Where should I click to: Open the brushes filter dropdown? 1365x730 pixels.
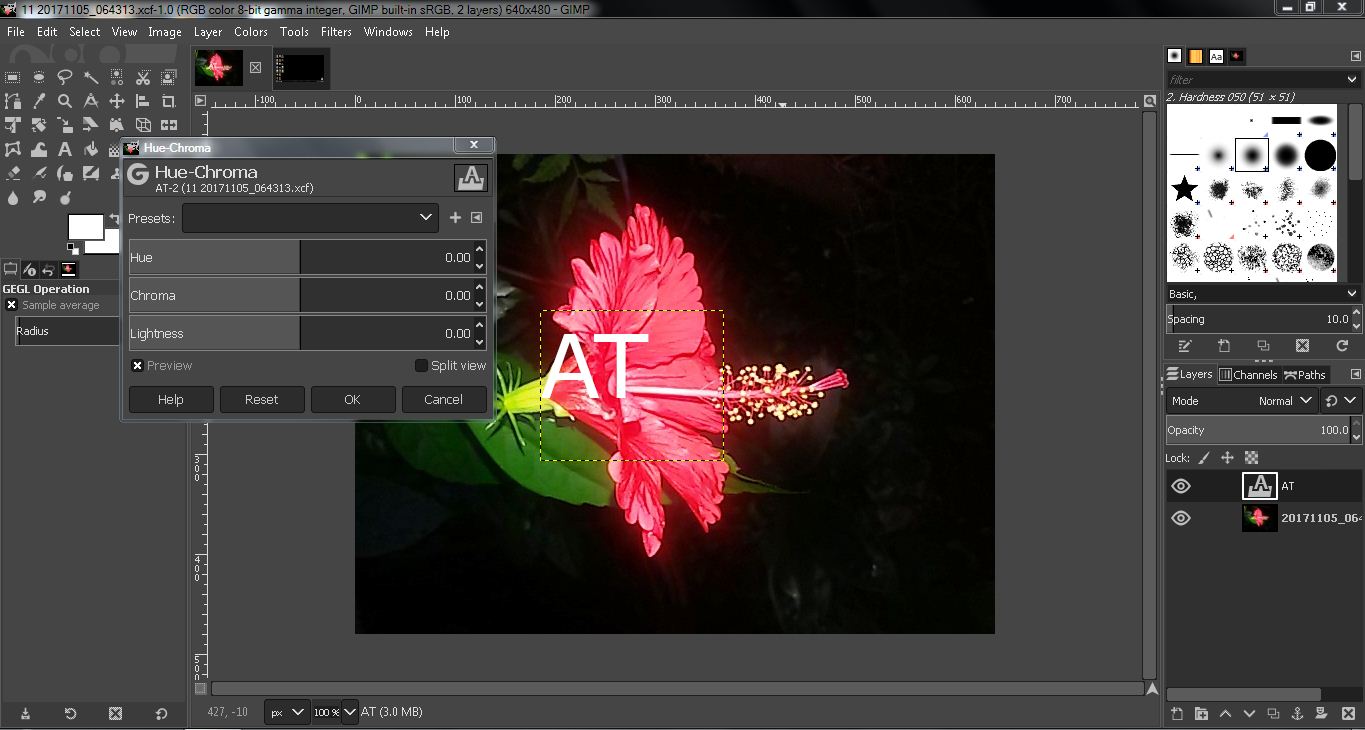pos(1351,78)
